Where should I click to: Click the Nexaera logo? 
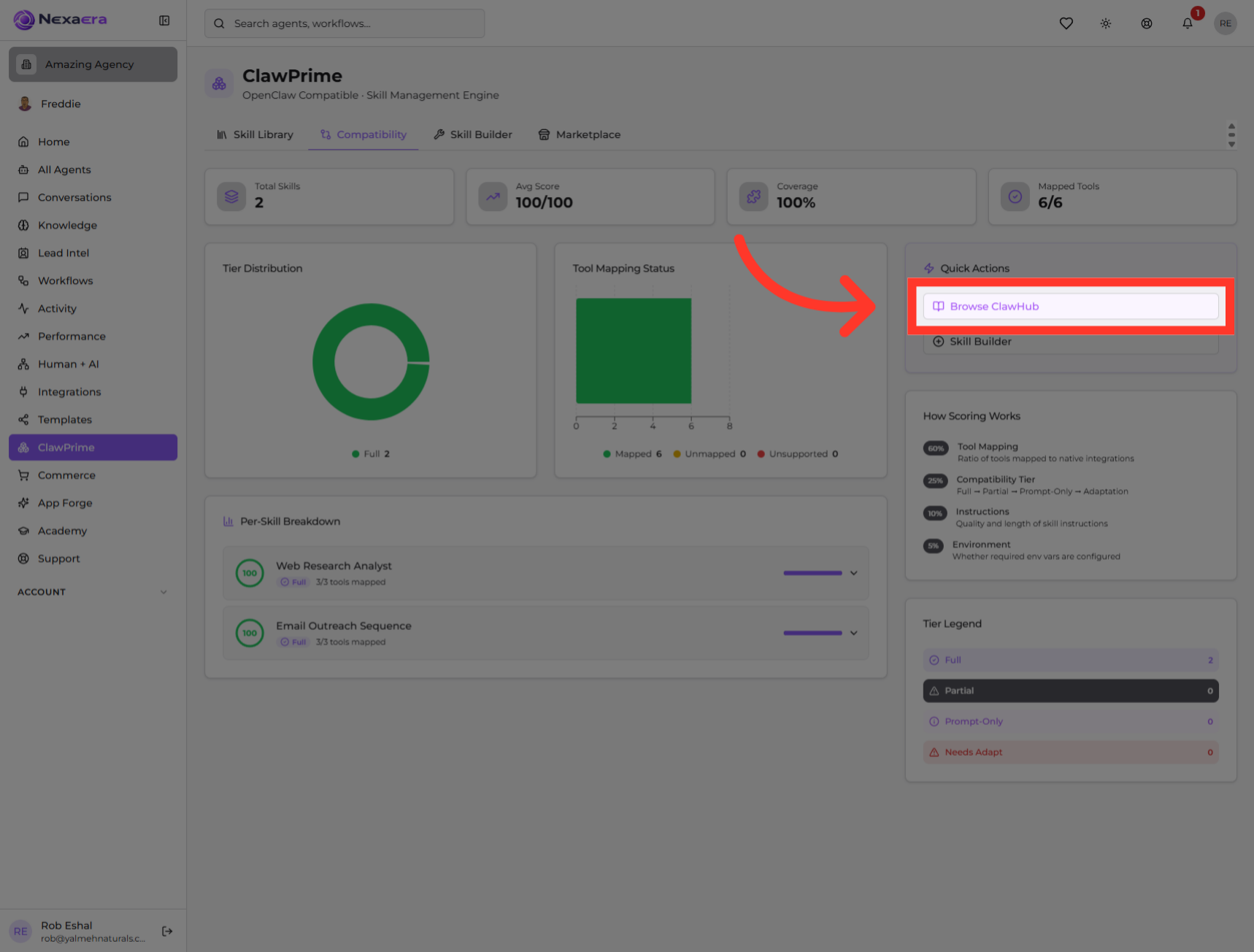[60, 20]
